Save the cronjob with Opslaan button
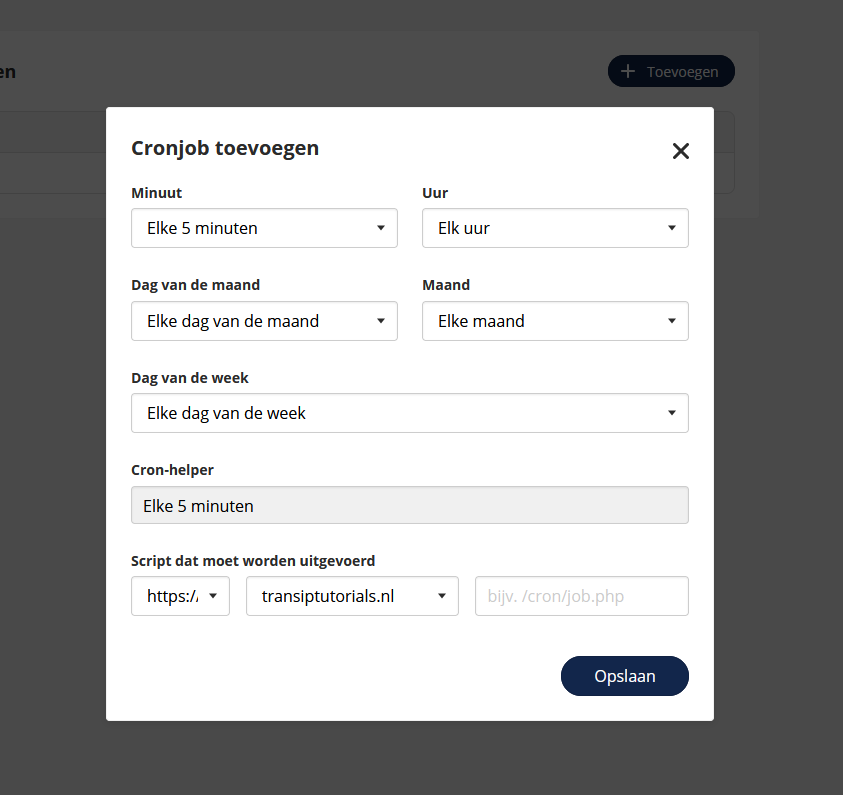The width and height of the screenshot is (843, 795). pyautogui.click(x=624, y=676)
